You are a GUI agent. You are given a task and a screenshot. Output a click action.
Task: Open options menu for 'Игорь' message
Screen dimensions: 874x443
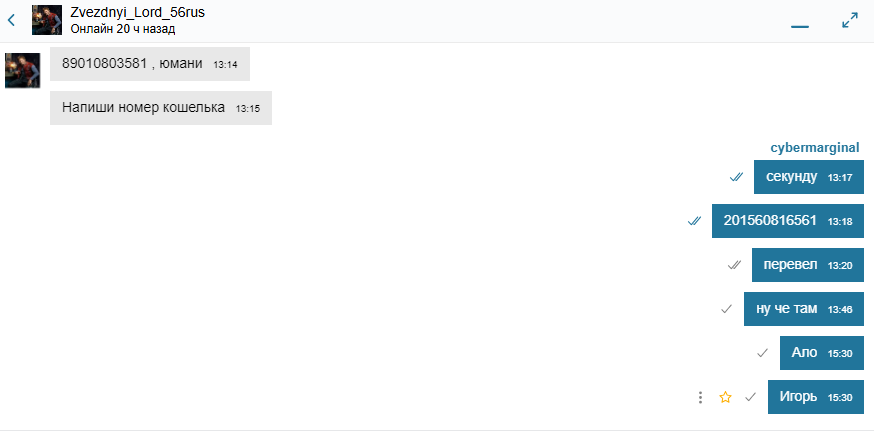pos(700,397)
